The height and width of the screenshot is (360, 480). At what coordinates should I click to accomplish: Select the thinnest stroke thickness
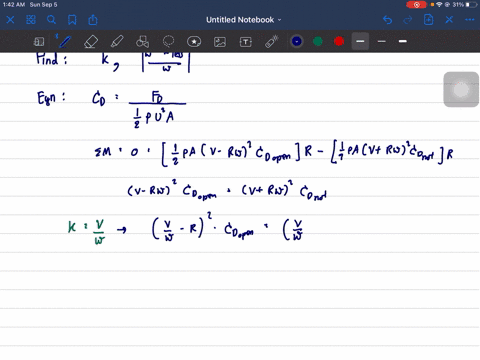(x=382, y=41)
